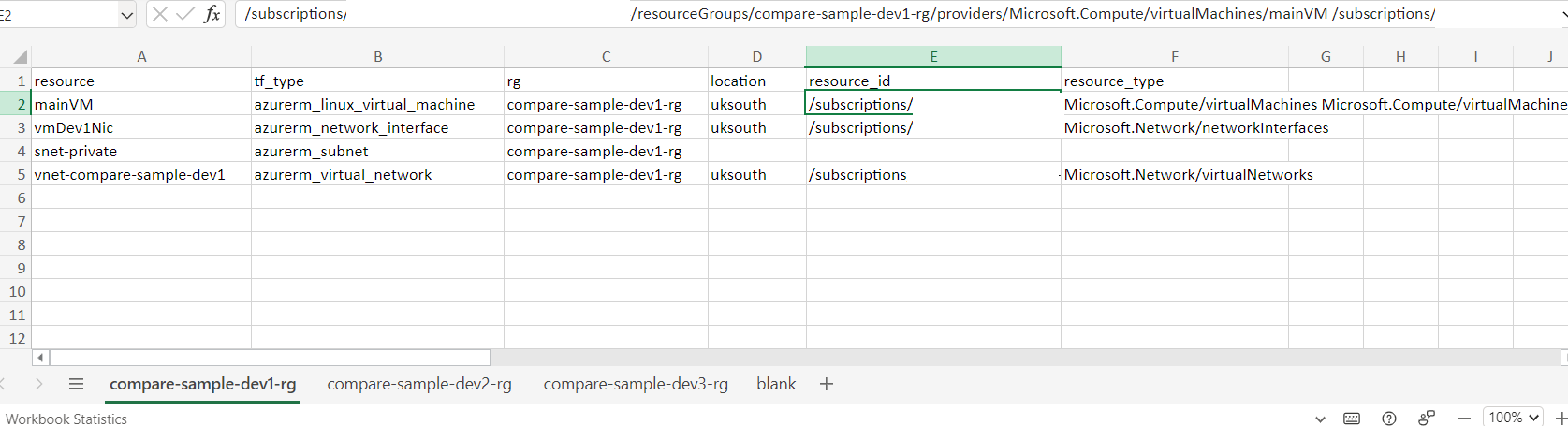Screen dimensions: 1568x426
Task: Click the feedback icon in status bar
Action: [x=1427, y=419]
